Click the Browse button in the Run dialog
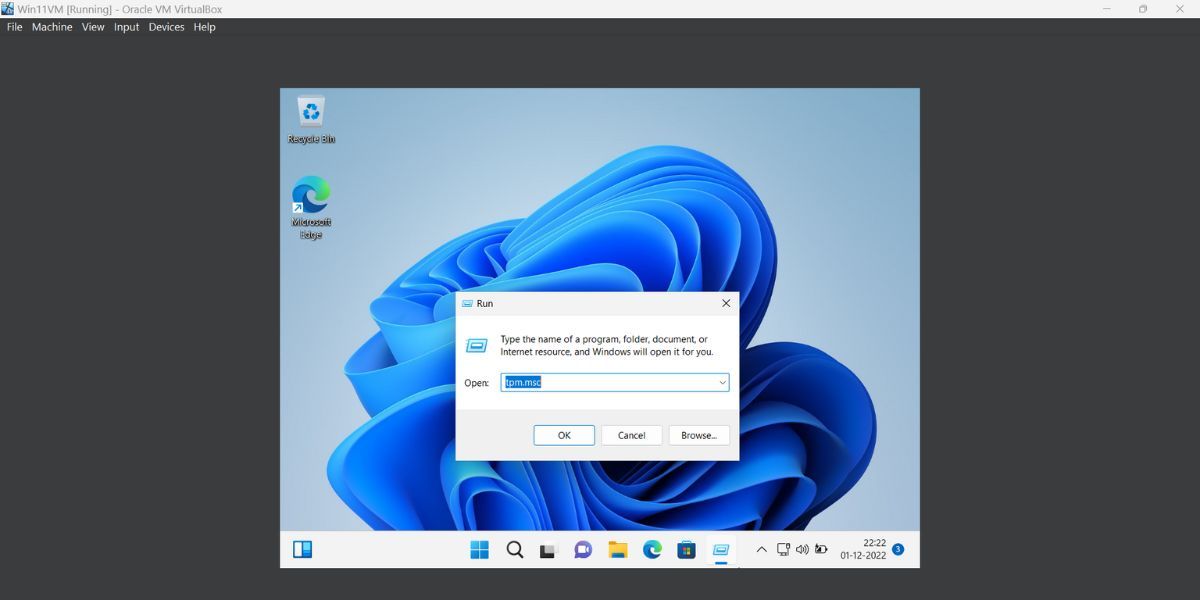Image resolution: width=1200 pixels, height=600 pixels. pyautogui.click(x=698, y=435)
